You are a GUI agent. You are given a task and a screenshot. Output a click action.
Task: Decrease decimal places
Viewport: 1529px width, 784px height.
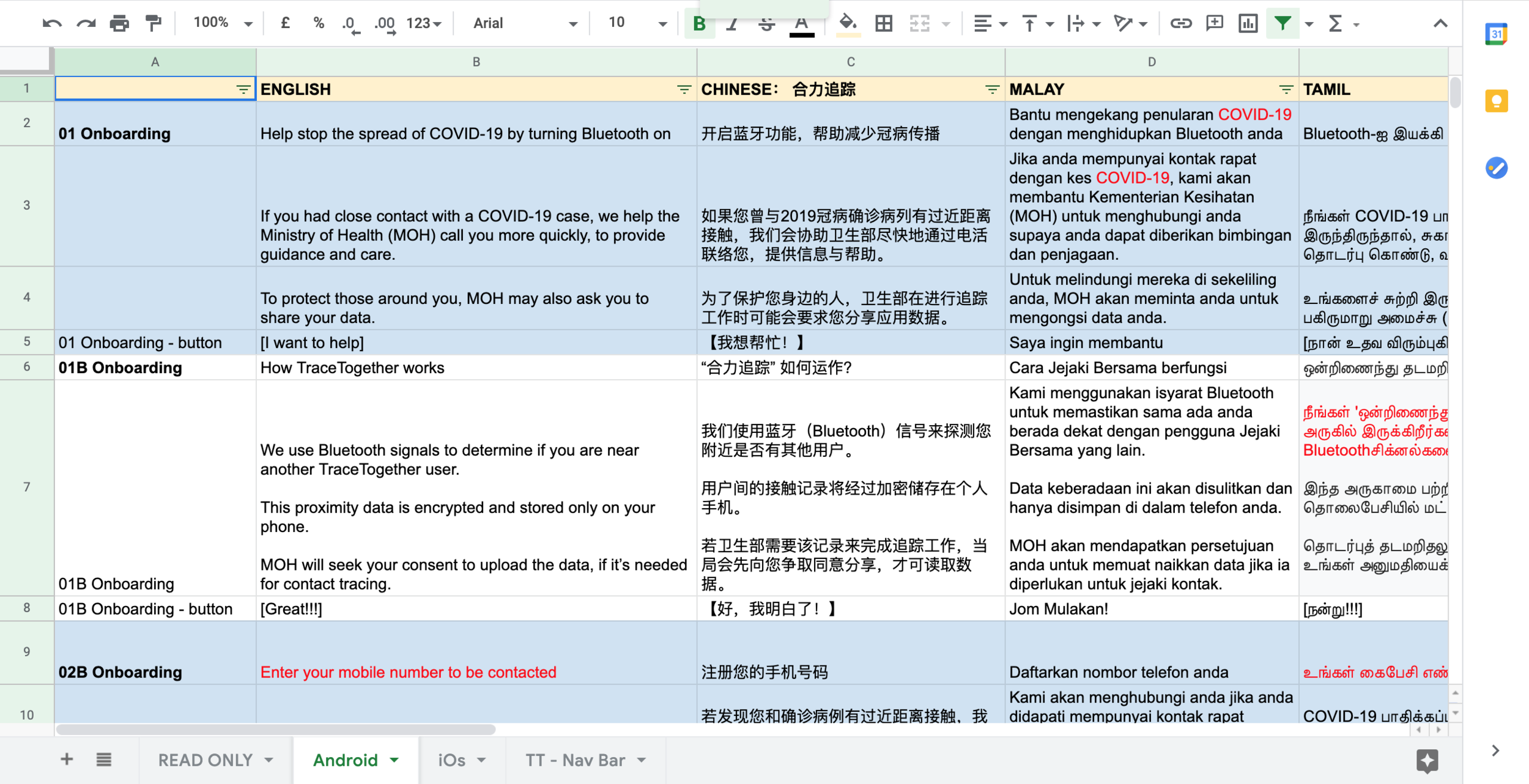350,24
